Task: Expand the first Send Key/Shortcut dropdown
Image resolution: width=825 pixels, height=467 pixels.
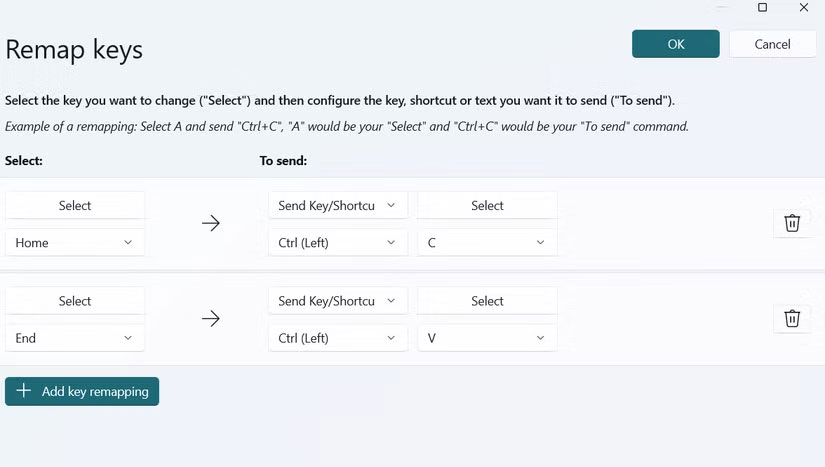Action: (338, 206)
